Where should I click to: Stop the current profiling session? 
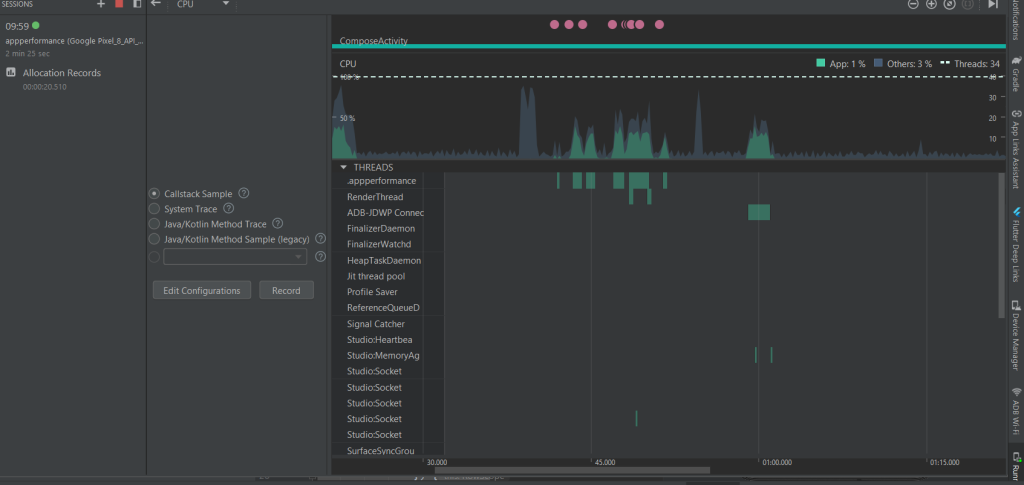coord(119,4)
